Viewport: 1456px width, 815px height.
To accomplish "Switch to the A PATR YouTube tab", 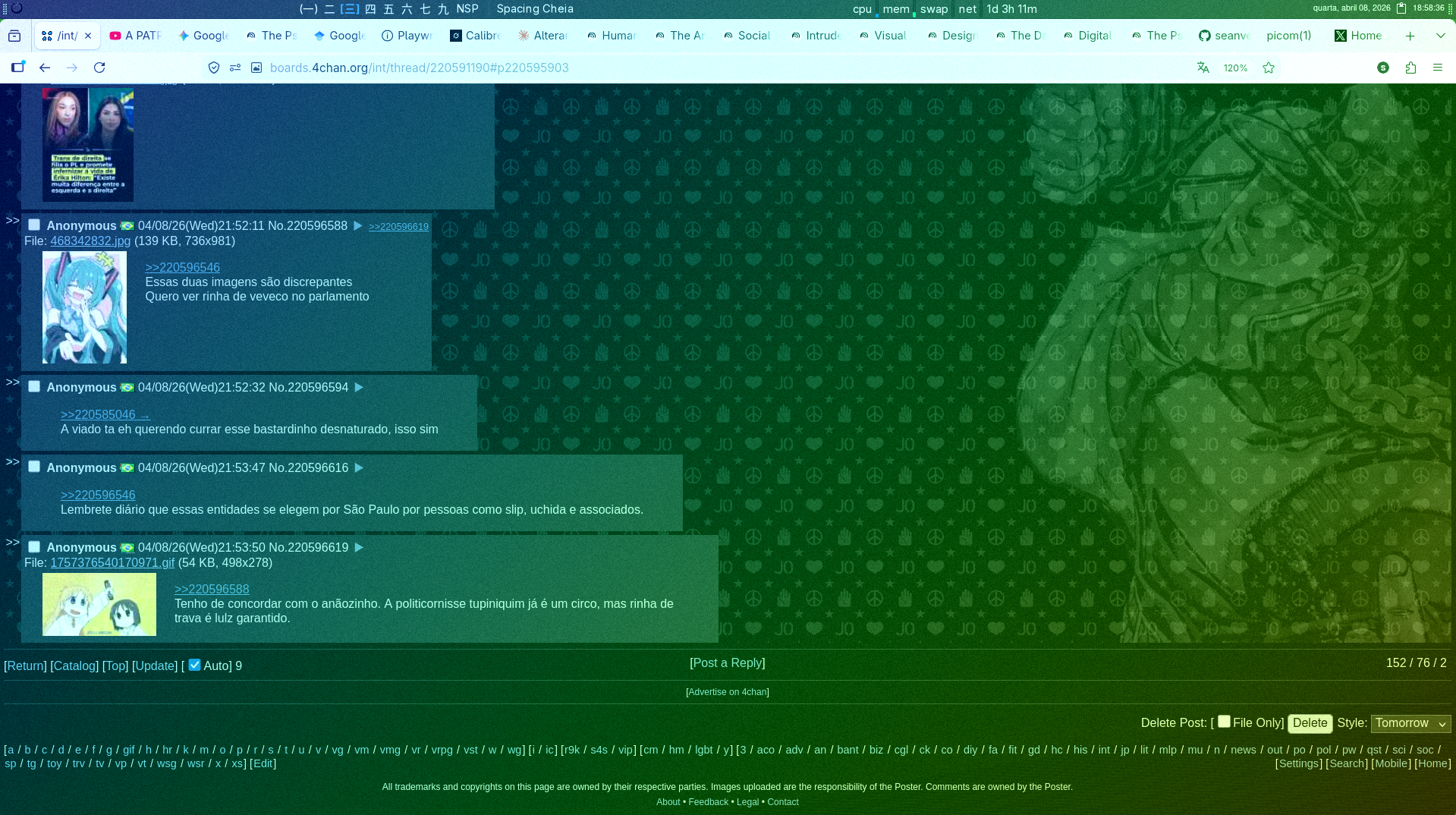I will [137, 36].
